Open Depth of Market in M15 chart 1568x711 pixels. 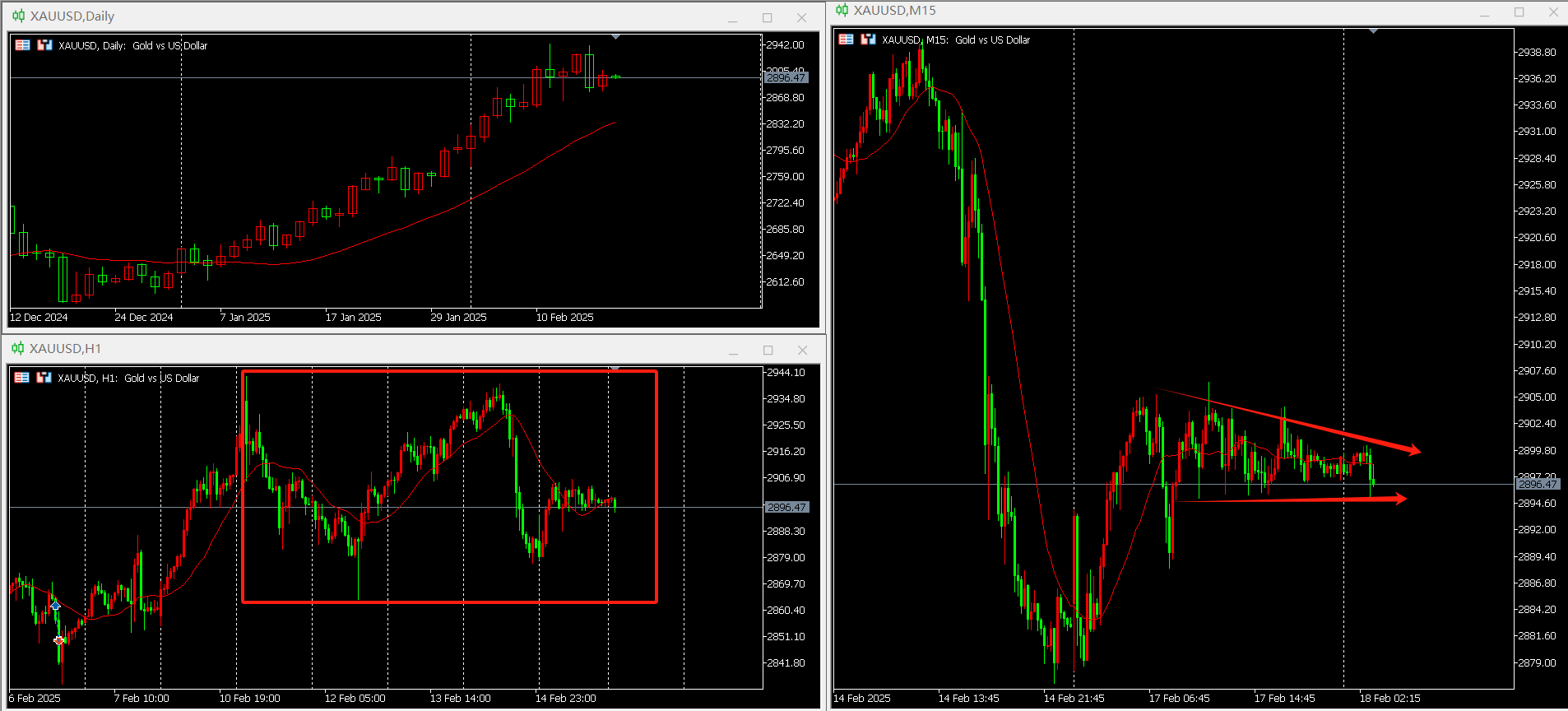(847, 39)
